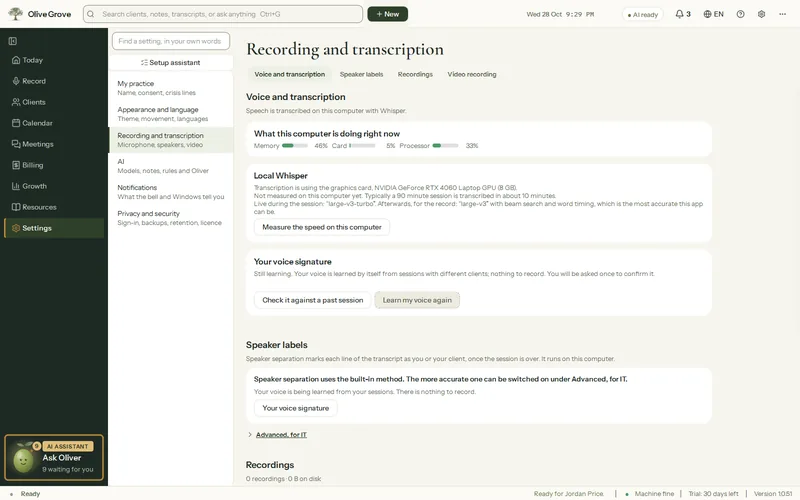Open the Setup assistant
Image resolution: width=800 pixels, height=500 pixels.
point(171,62)
